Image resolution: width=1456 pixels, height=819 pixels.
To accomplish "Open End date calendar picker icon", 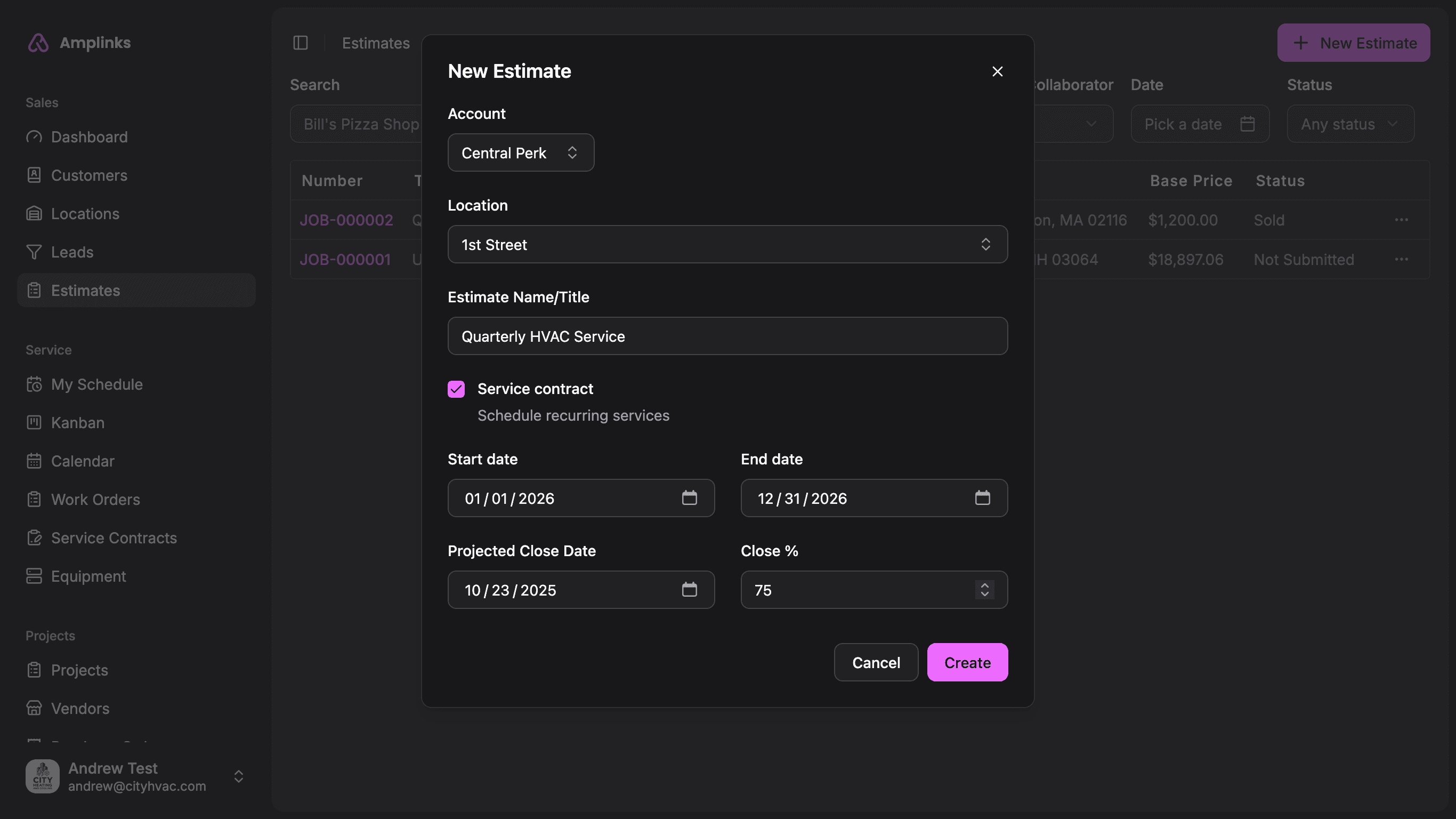I will (x=982, y=497).
